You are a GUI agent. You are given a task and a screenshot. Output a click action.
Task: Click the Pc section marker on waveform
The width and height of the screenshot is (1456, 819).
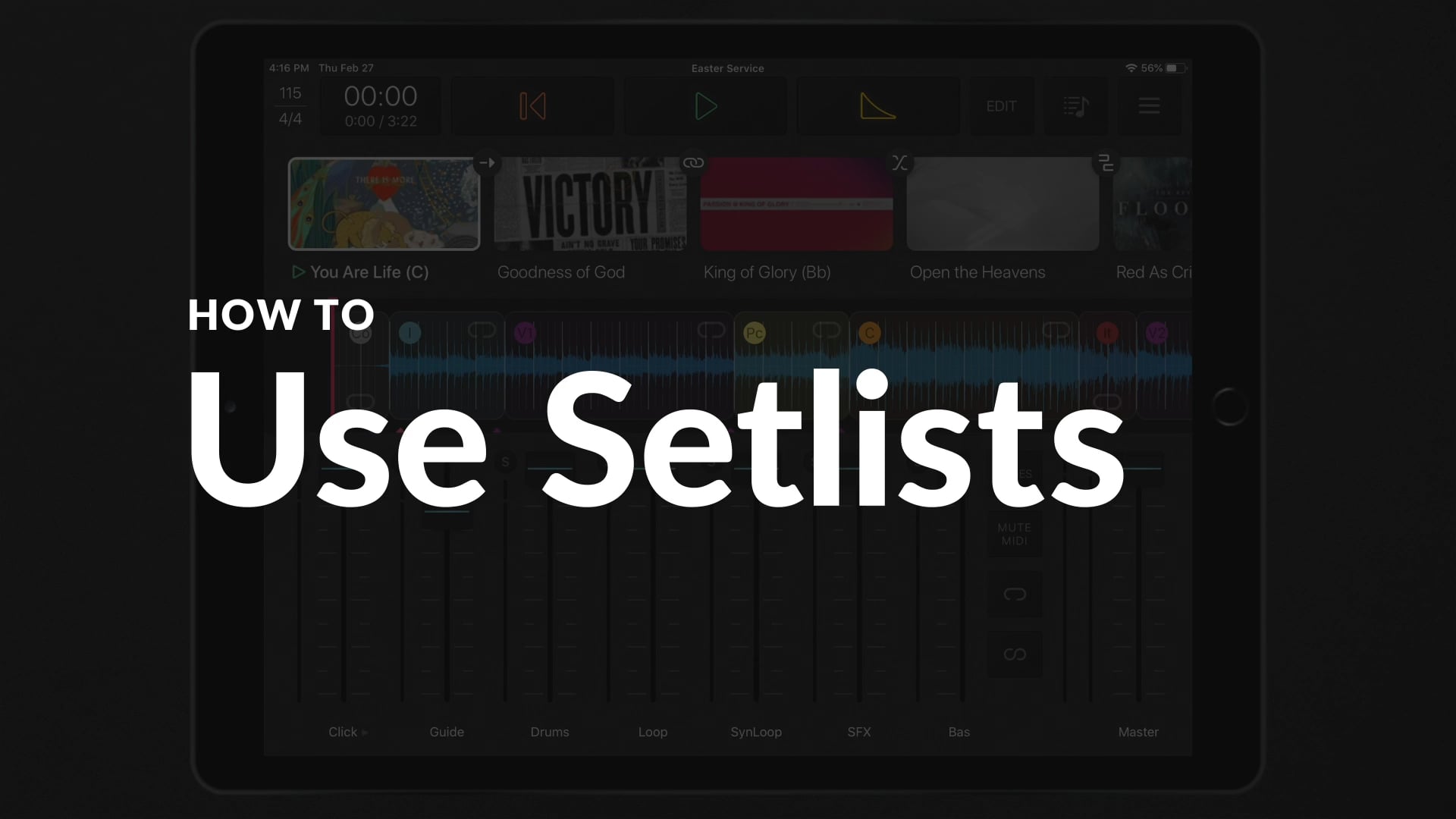coord(754,333)
